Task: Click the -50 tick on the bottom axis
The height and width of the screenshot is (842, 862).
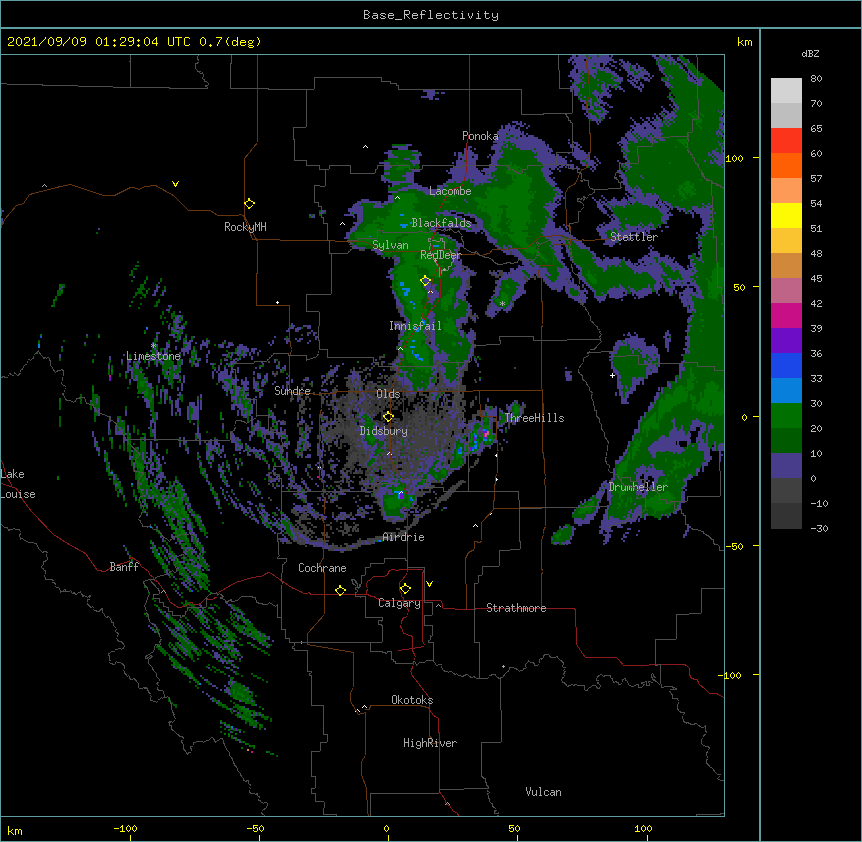Action: 255,829
